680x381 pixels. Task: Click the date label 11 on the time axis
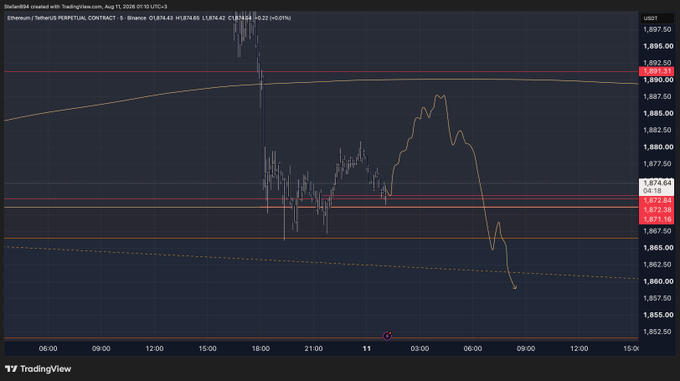point(367,349)
